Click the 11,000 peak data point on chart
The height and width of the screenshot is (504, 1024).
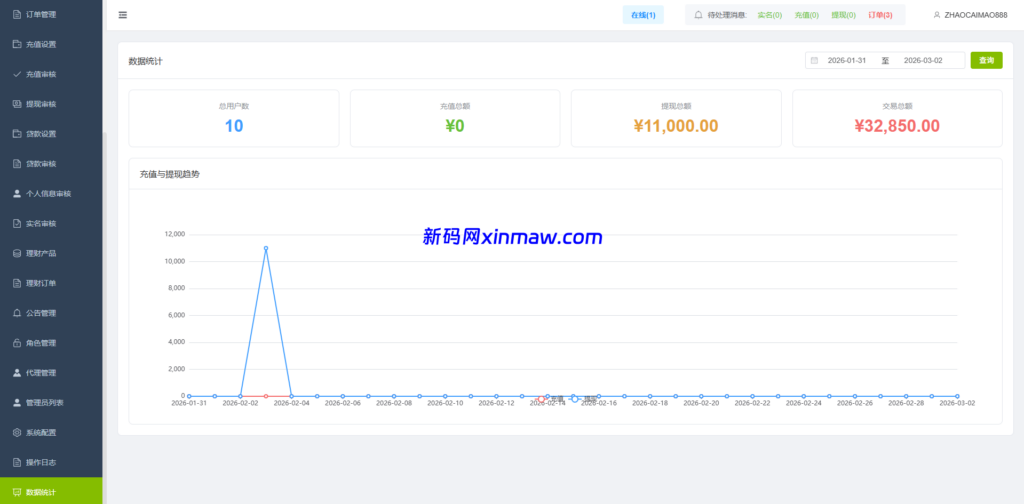[x=266, y=248]
